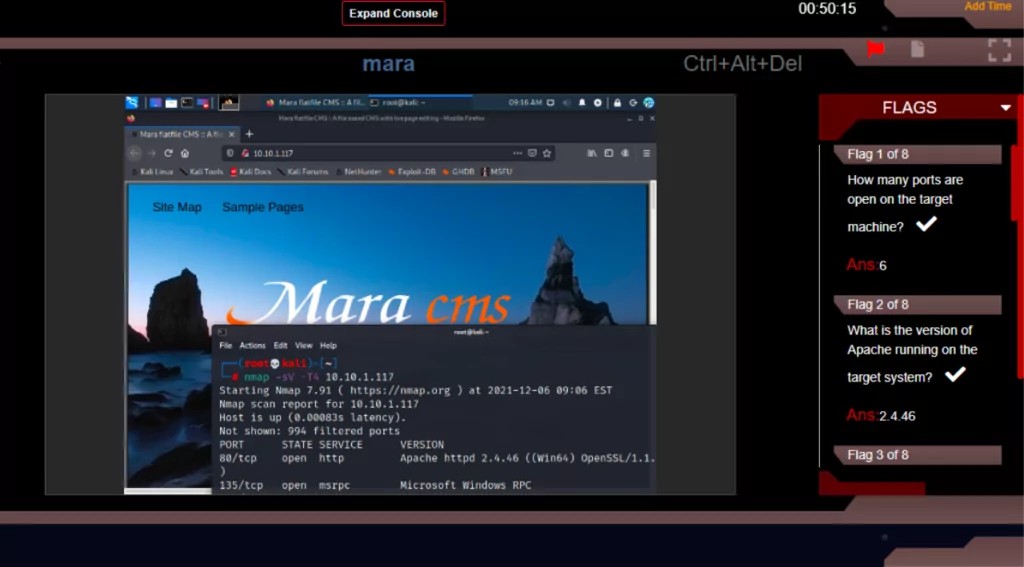
Task: Open the Firefox hamburger menu
Action: point(647,153)
